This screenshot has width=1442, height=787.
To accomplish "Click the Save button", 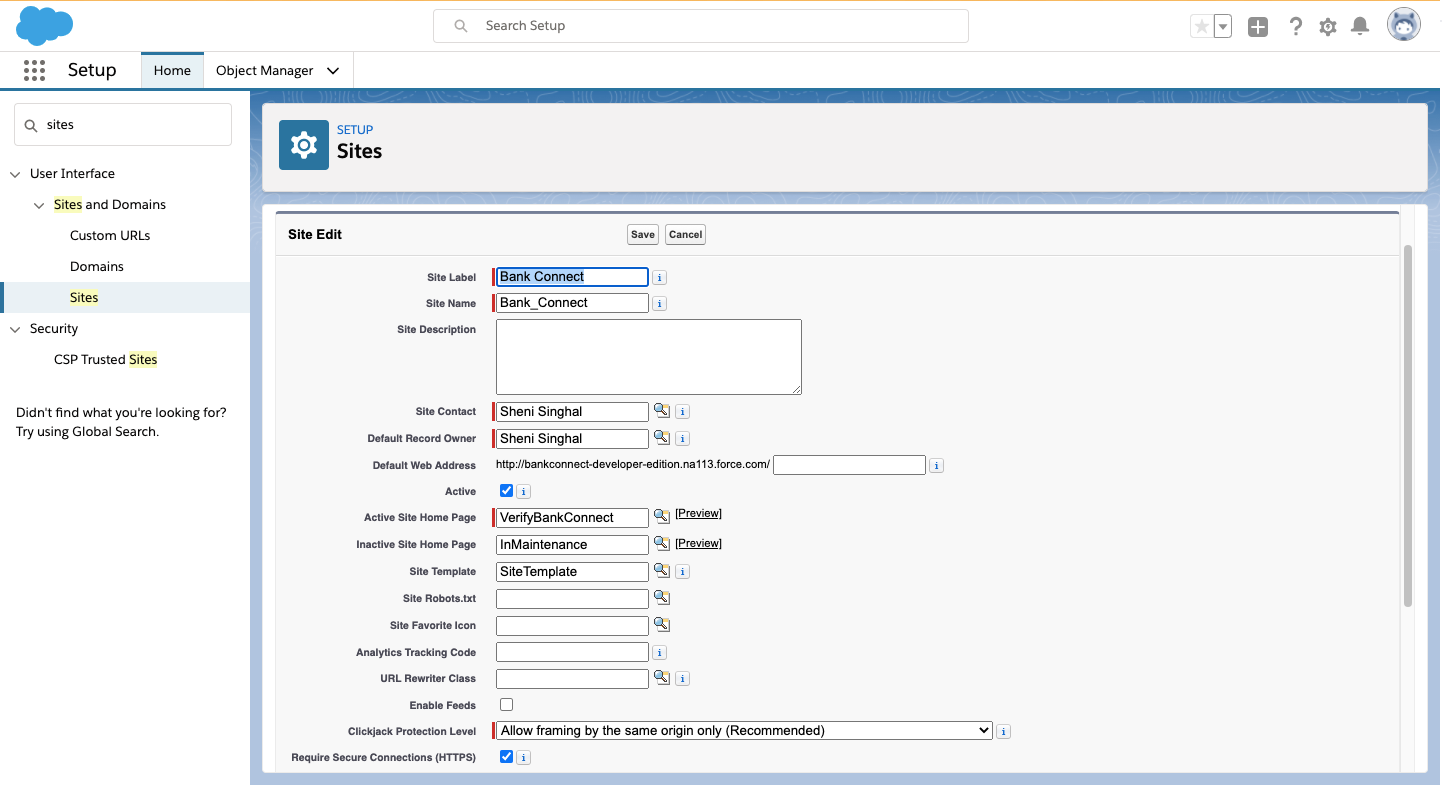I will [x=643, y=235].
